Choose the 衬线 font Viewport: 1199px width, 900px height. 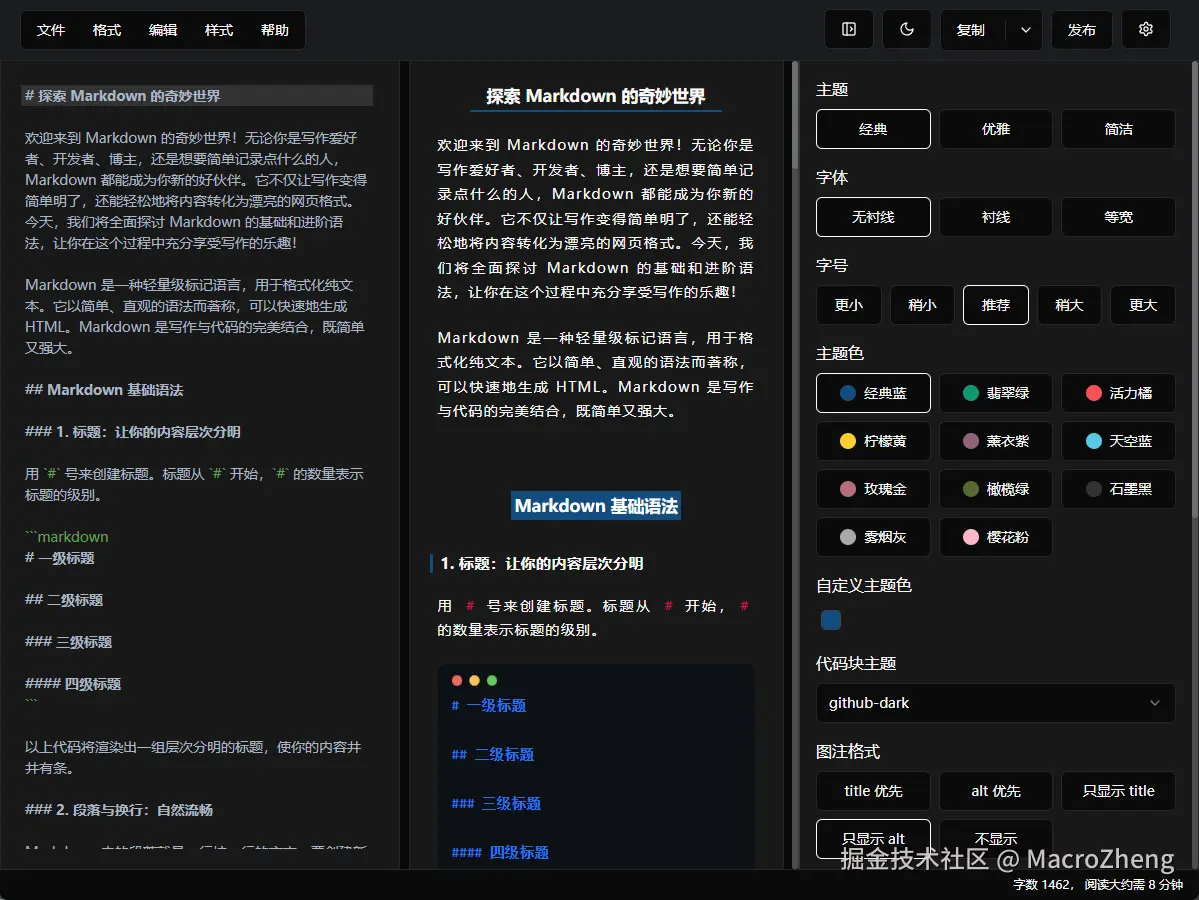tap(996, 217)
